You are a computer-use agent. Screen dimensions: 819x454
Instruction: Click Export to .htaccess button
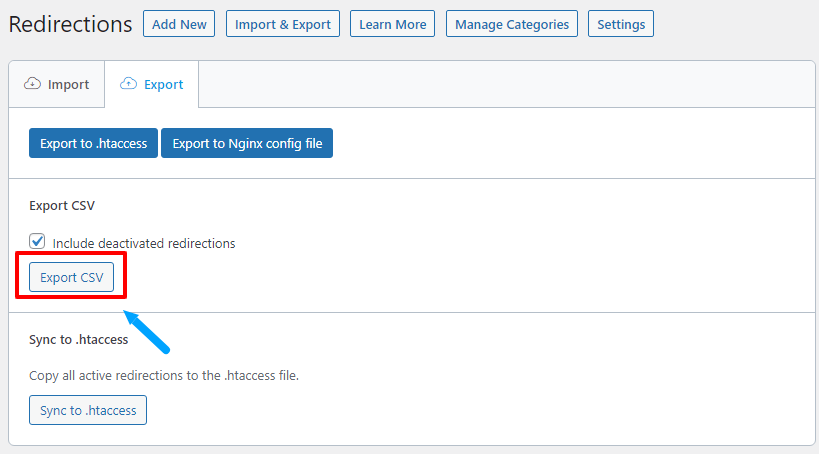[93, 144]
